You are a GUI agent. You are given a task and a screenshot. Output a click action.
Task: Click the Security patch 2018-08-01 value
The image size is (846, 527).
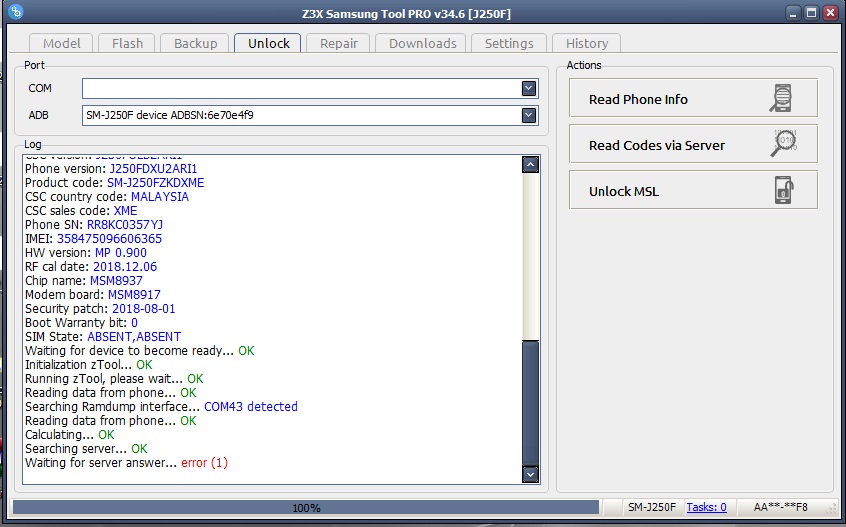pyautogui.click(x=144, y=309)
